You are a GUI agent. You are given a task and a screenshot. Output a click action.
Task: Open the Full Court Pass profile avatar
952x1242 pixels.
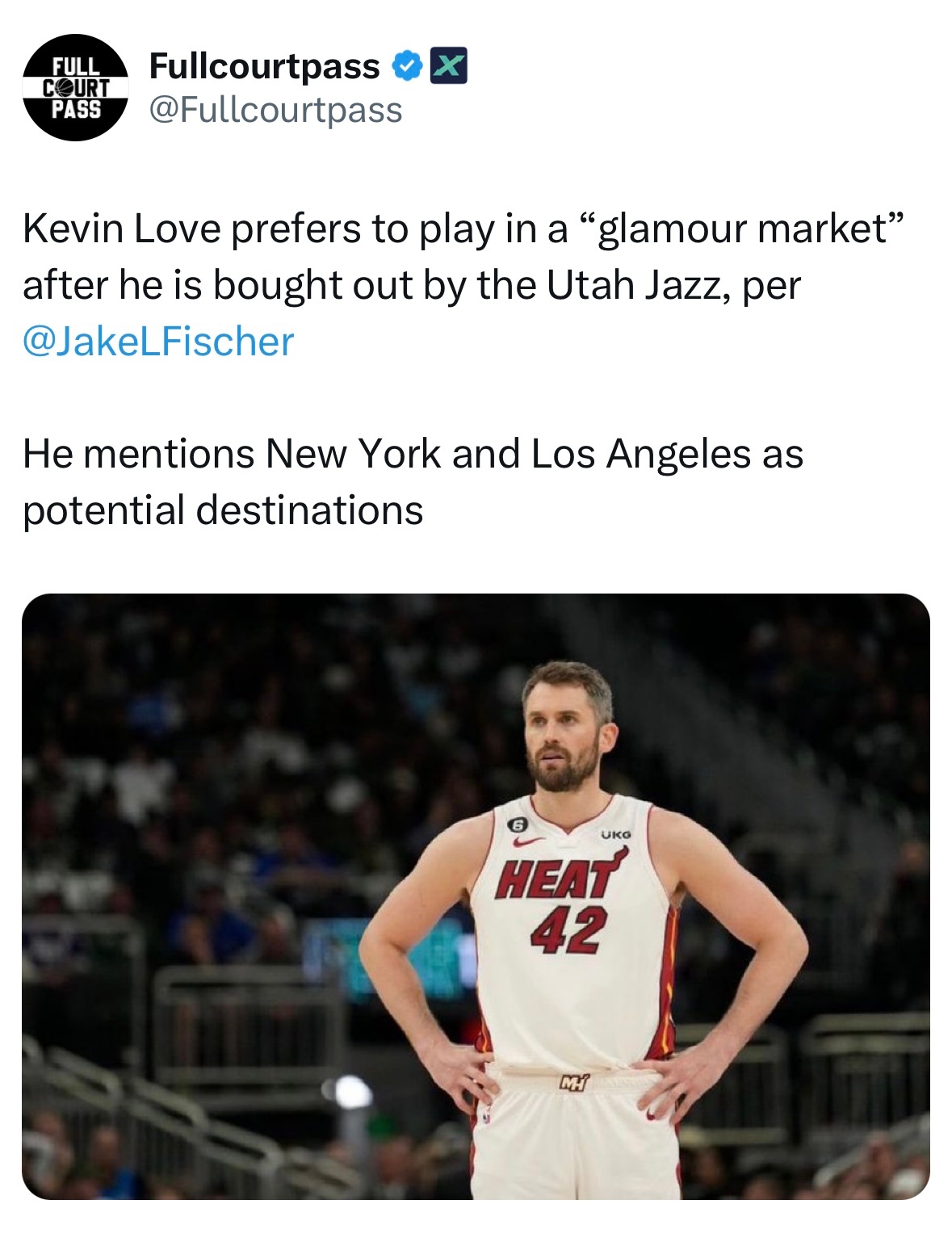point(76,87)
